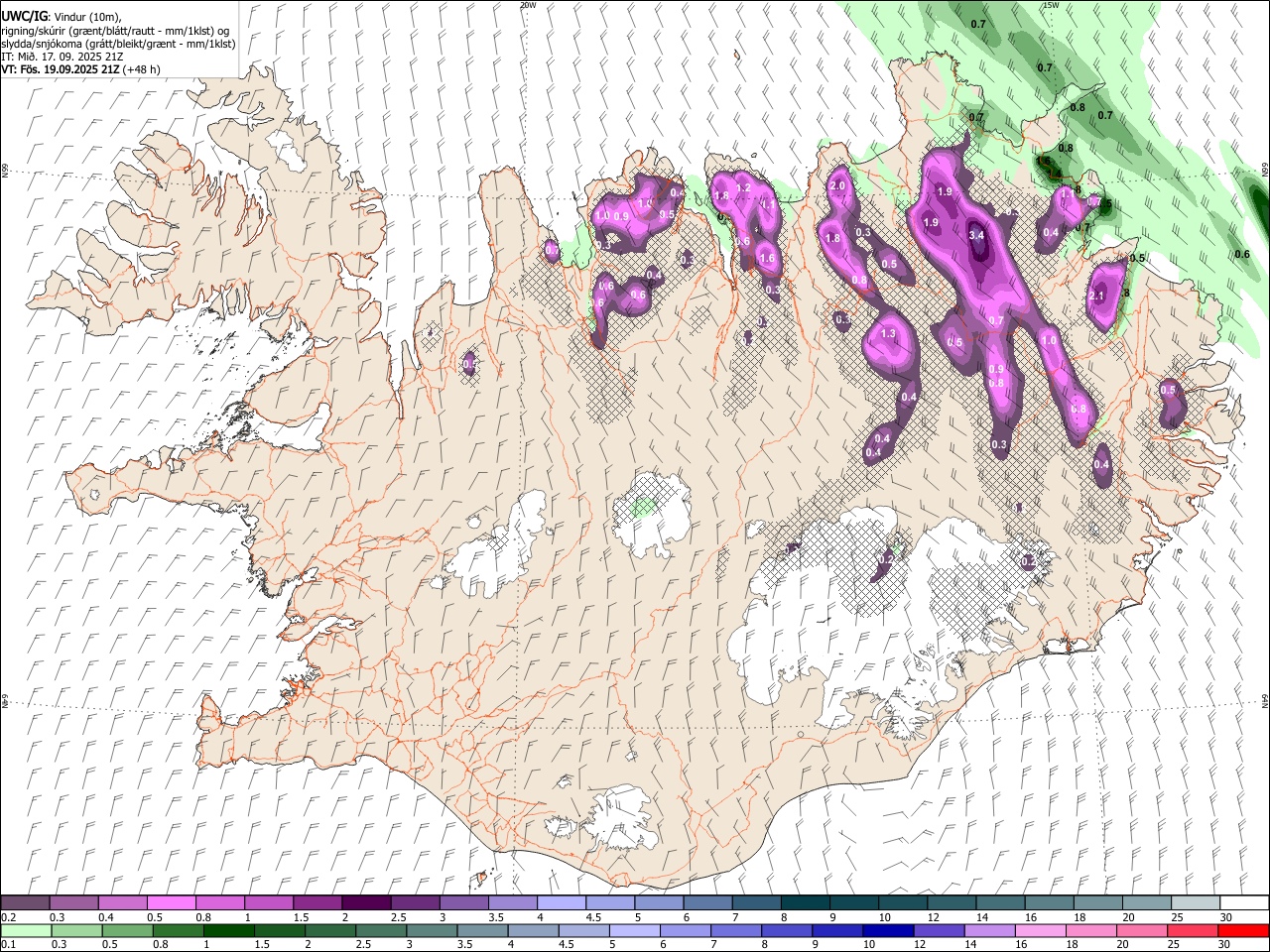Image resolution: width=1270 pixels, height=952 pixels.
Task: Click the light pink rain swatch between 16 and 18
Action: (x=1041, y=930)
